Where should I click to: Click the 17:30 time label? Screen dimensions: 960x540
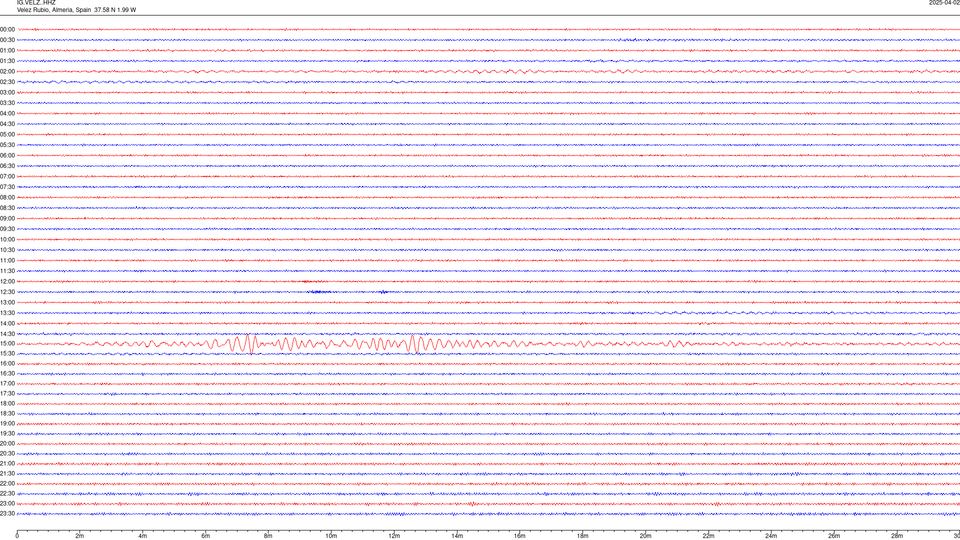7,394
